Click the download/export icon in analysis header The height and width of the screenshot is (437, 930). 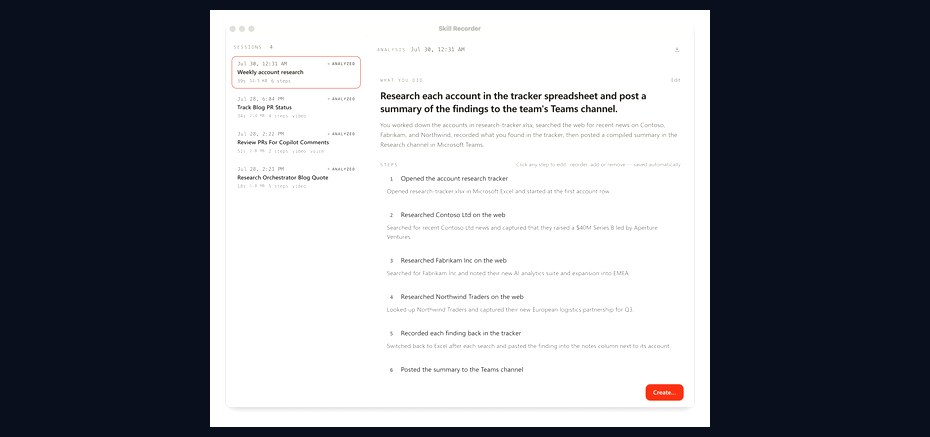tap(677, 50)
